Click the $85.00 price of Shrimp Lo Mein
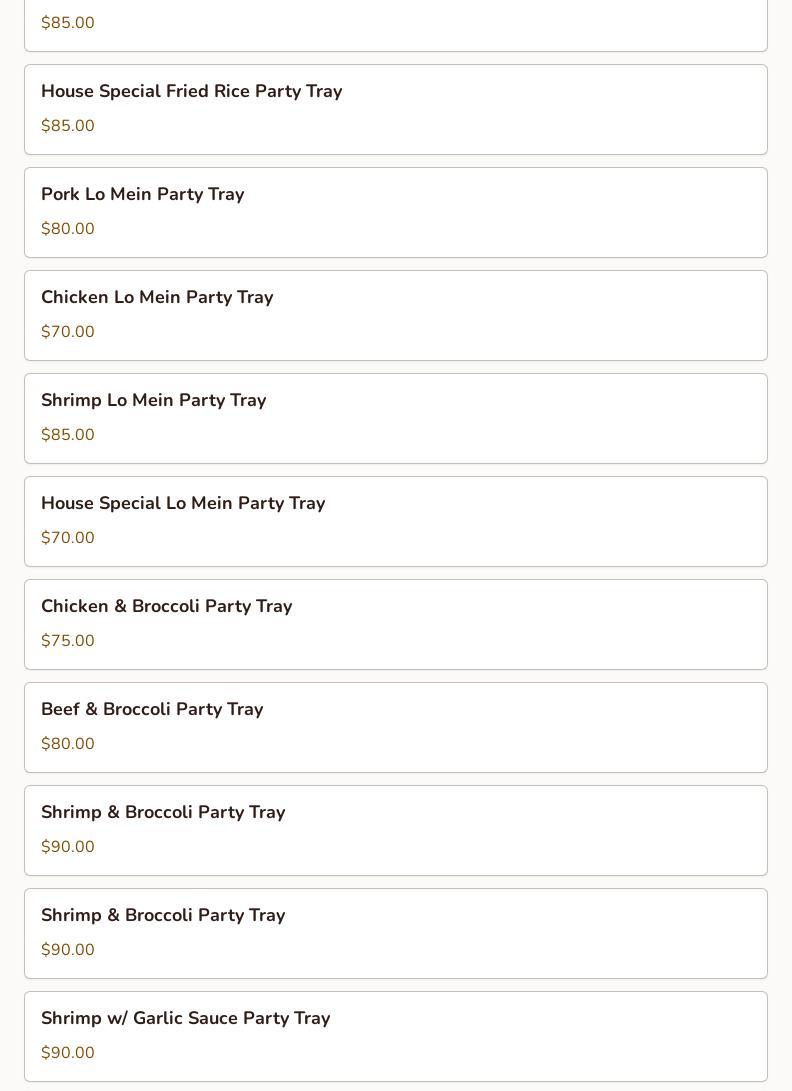This screenshot has height=1091, width=792. (68, 435)
